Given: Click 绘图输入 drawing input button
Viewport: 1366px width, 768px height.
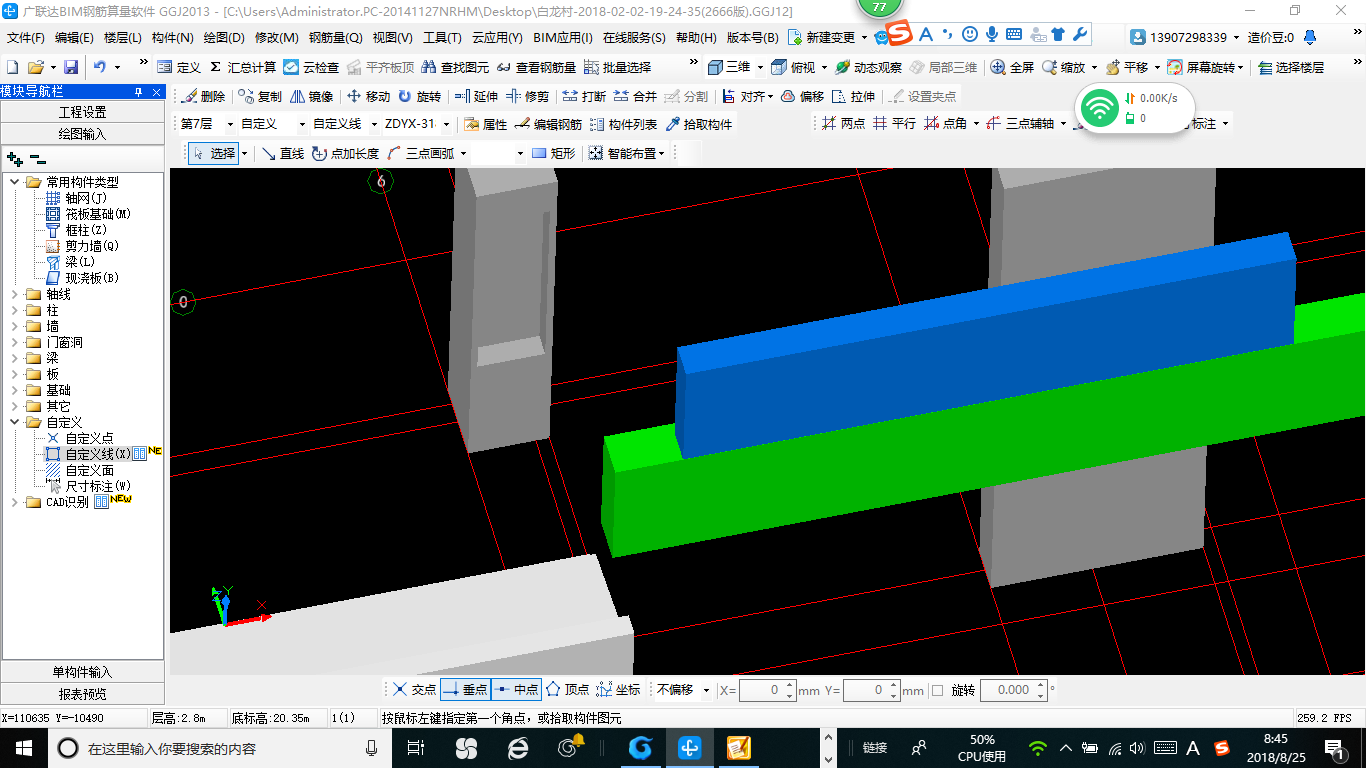Looking at the screenshot, I should (83, 133).
